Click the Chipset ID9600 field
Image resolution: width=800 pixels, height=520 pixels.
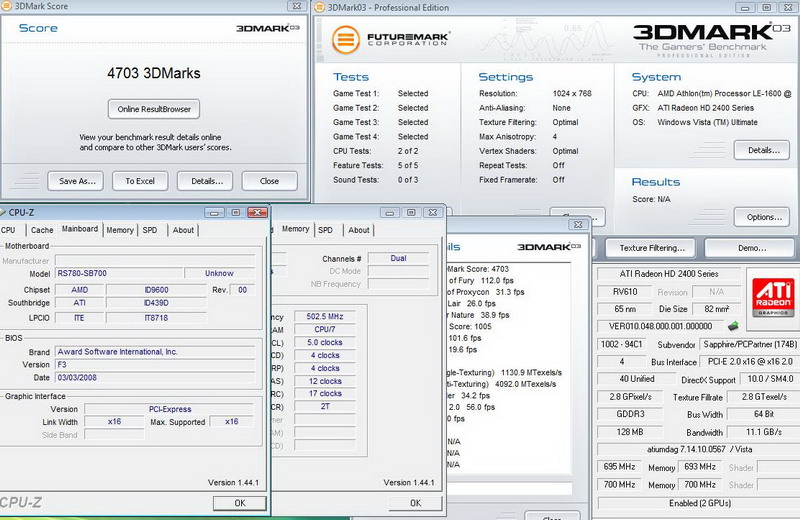[156, 290]
